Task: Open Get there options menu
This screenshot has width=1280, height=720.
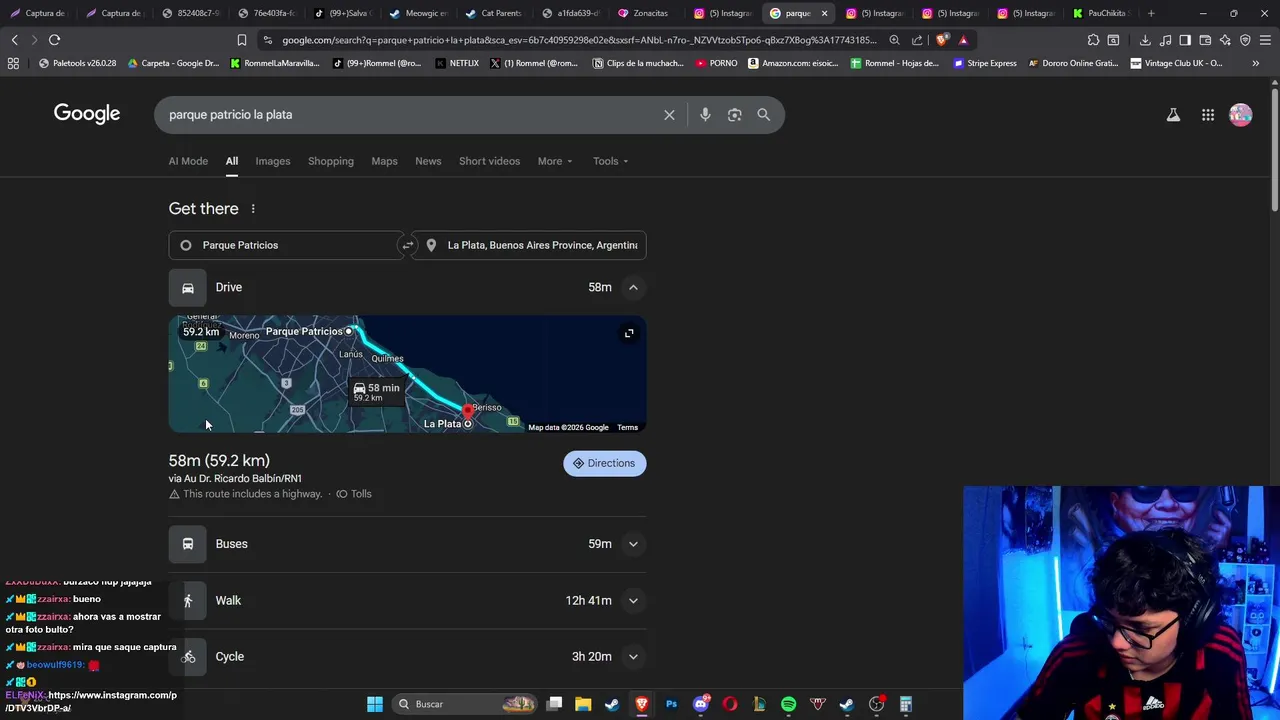Action: click(253, 209)
